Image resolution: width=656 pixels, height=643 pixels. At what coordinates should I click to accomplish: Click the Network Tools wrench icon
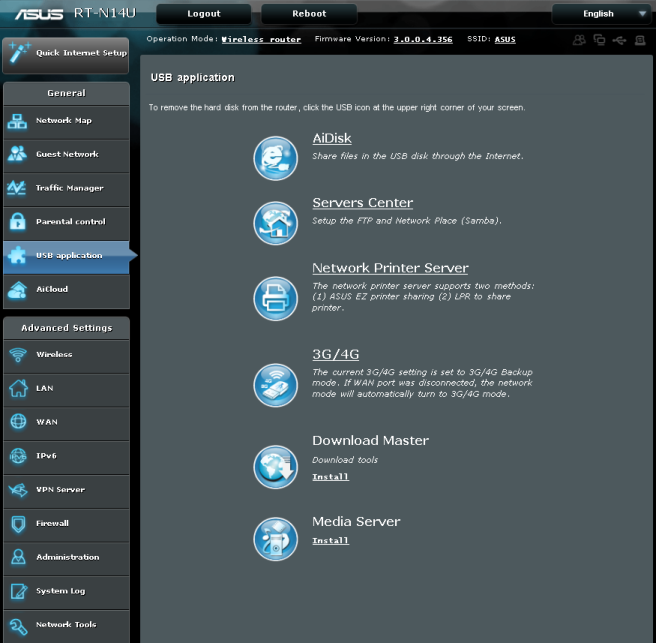(18, 626)
